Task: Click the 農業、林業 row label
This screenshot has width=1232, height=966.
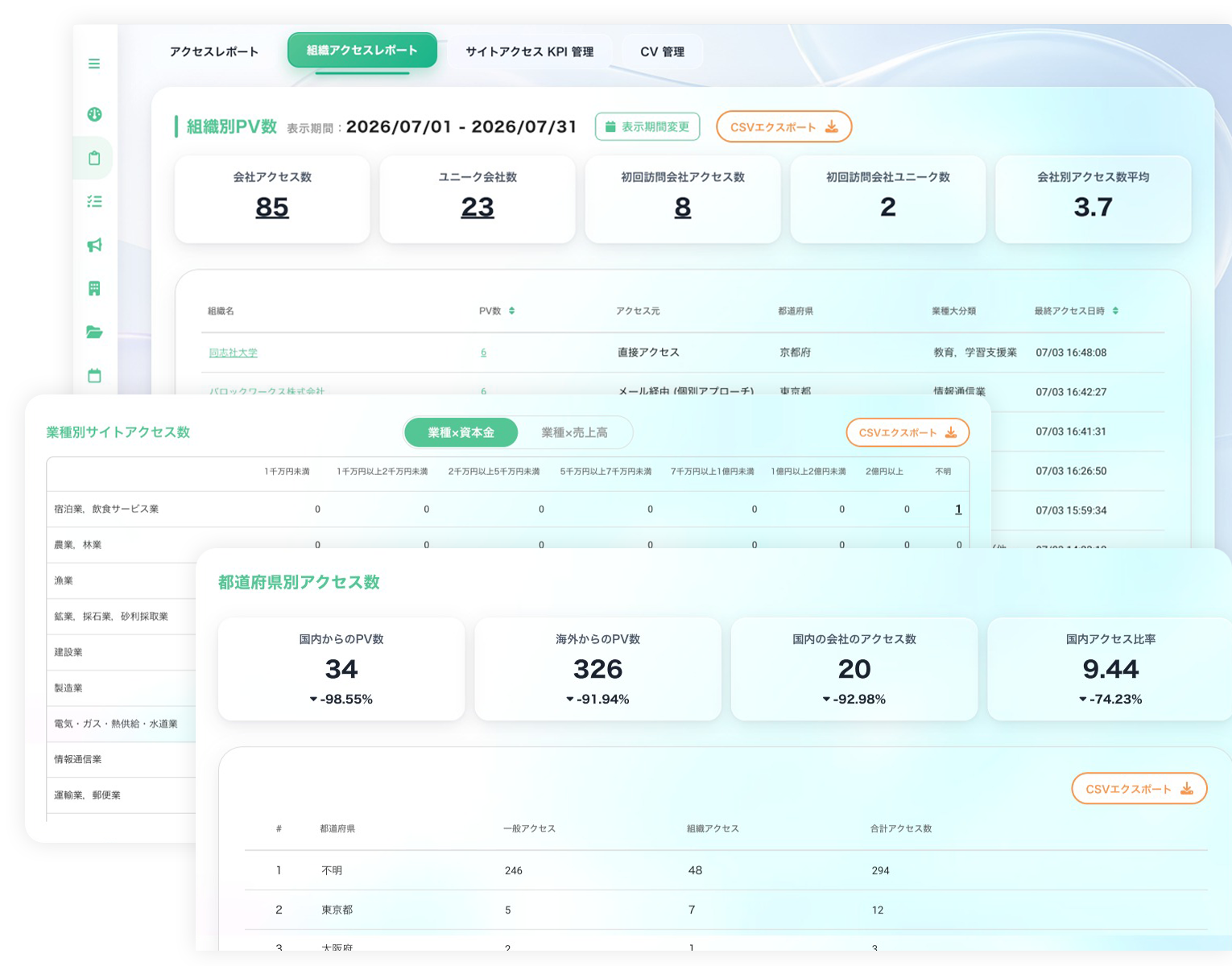Action: (x=78, y=545)
